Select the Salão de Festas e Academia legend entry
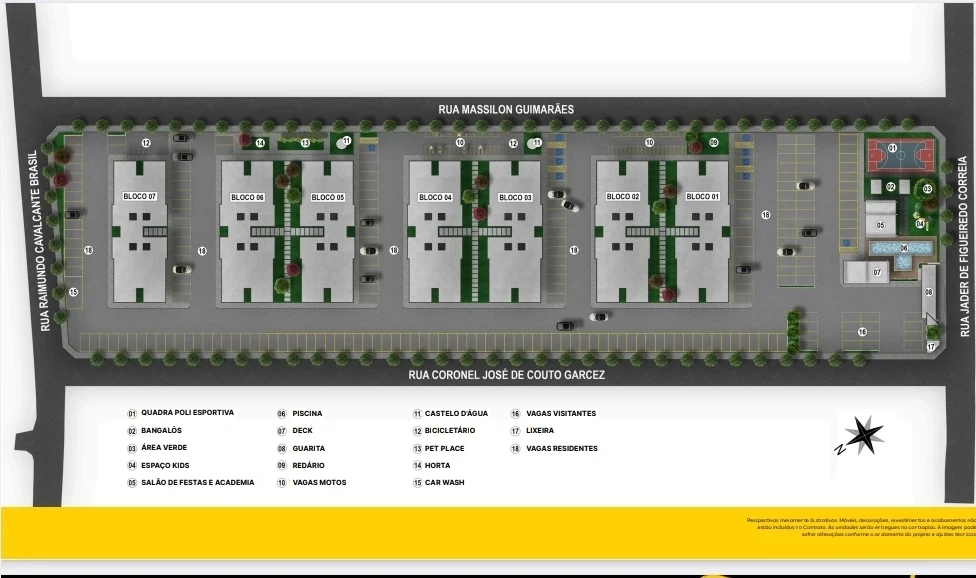976x578 pixels. click(197, 483)
